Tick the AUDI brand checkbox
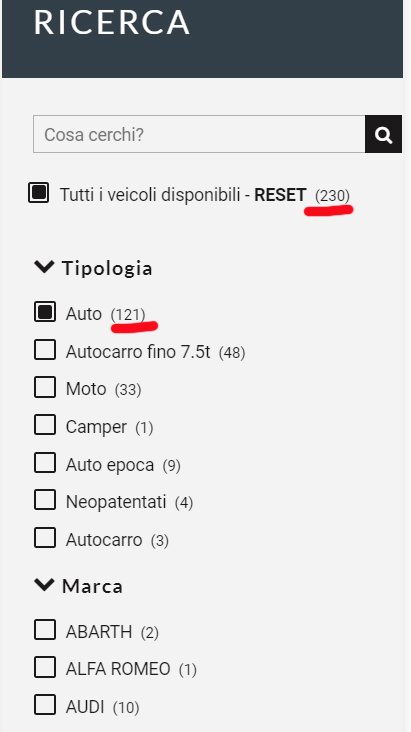The width and height of the screenshot is (411, 732). pyautogui.click(x=45, y=705)
